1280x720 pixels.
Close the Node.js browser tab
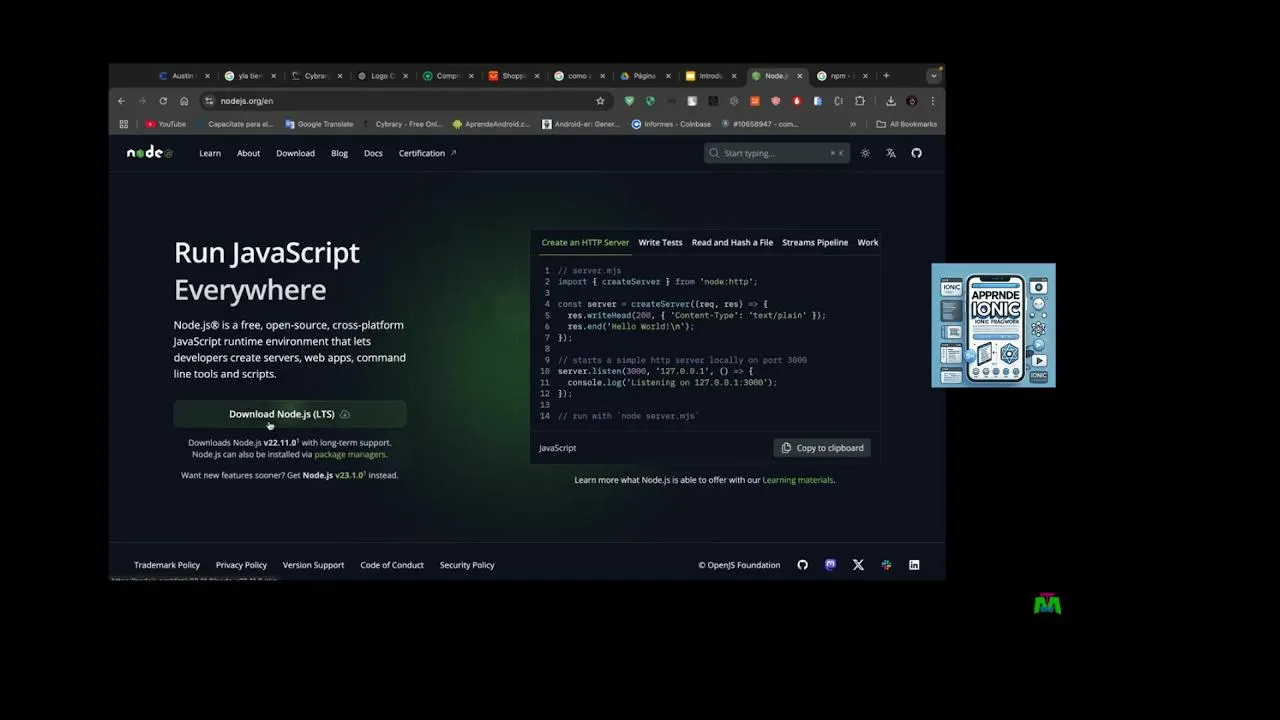tap(799, 76)
